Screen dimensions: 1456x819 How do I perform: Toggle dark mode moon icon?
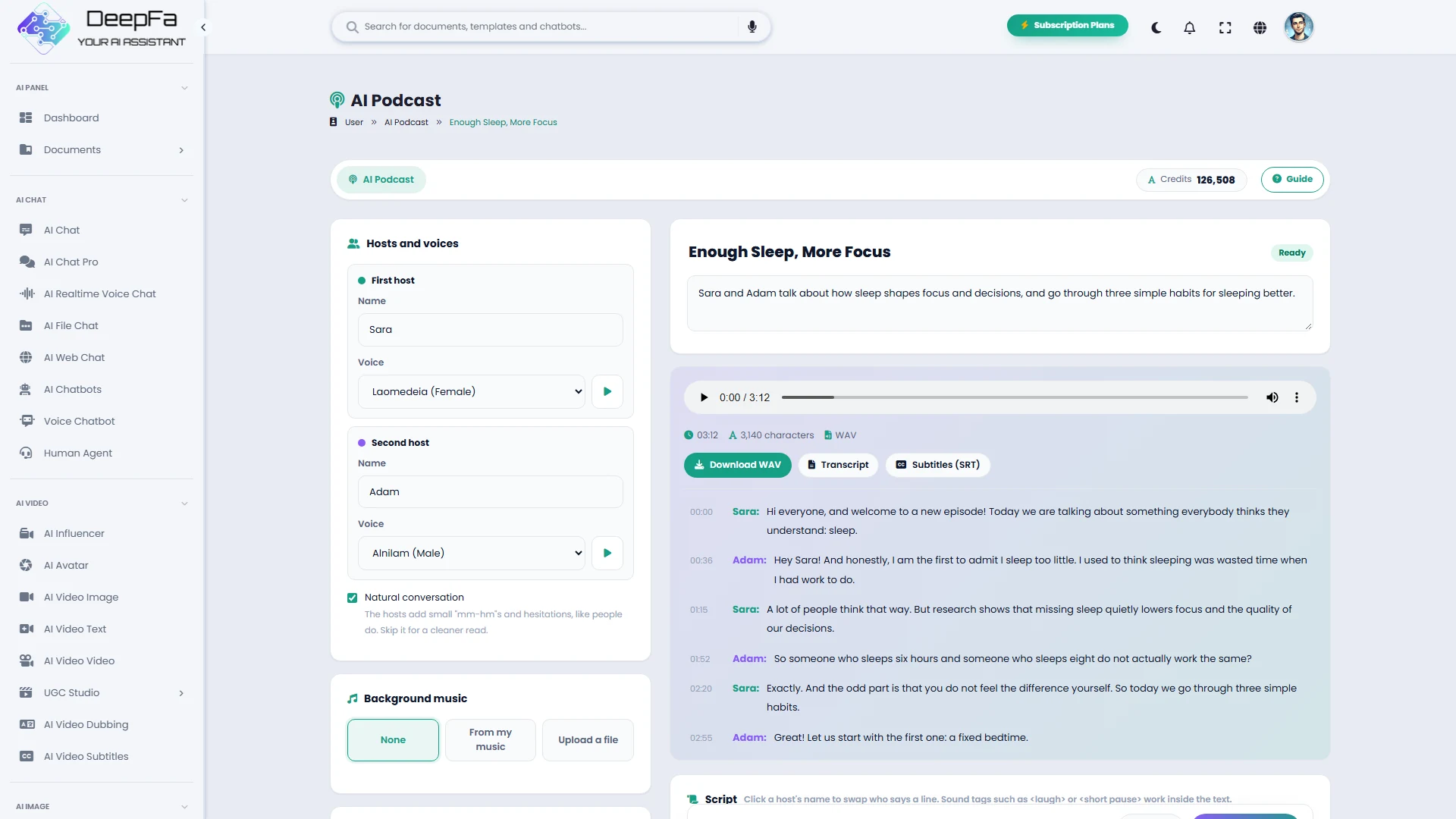(x=1156, y=27)
